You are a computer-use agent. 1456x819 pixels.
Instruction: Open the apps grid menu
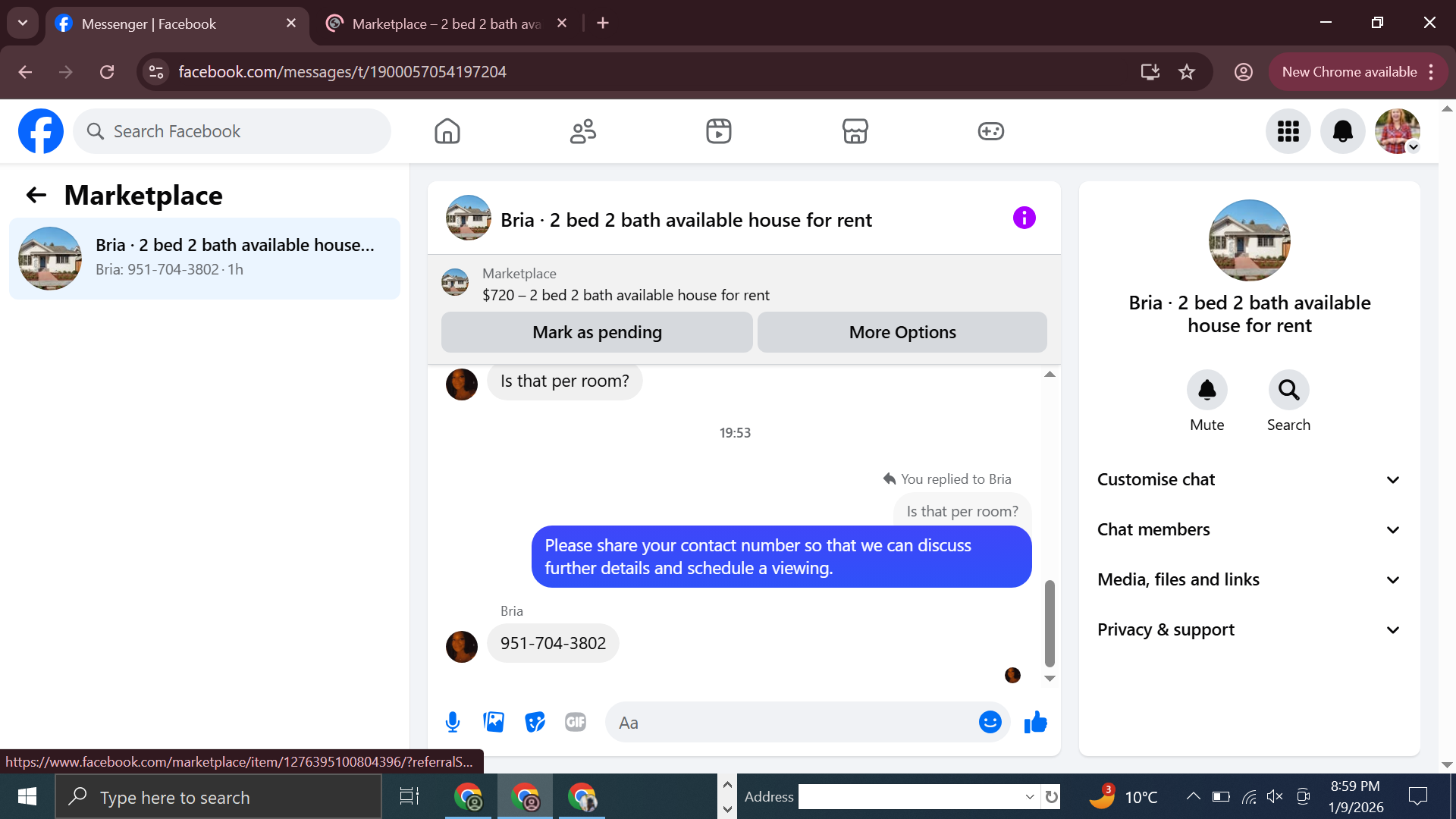tap(1288, 131)
